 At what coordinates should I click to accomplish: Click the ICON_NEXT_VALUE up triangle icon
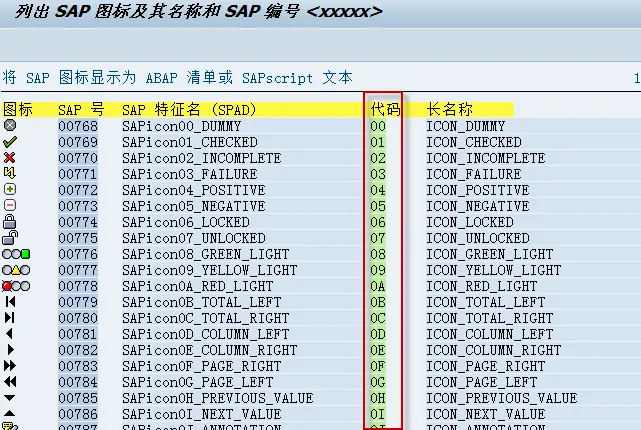(9, 413)
